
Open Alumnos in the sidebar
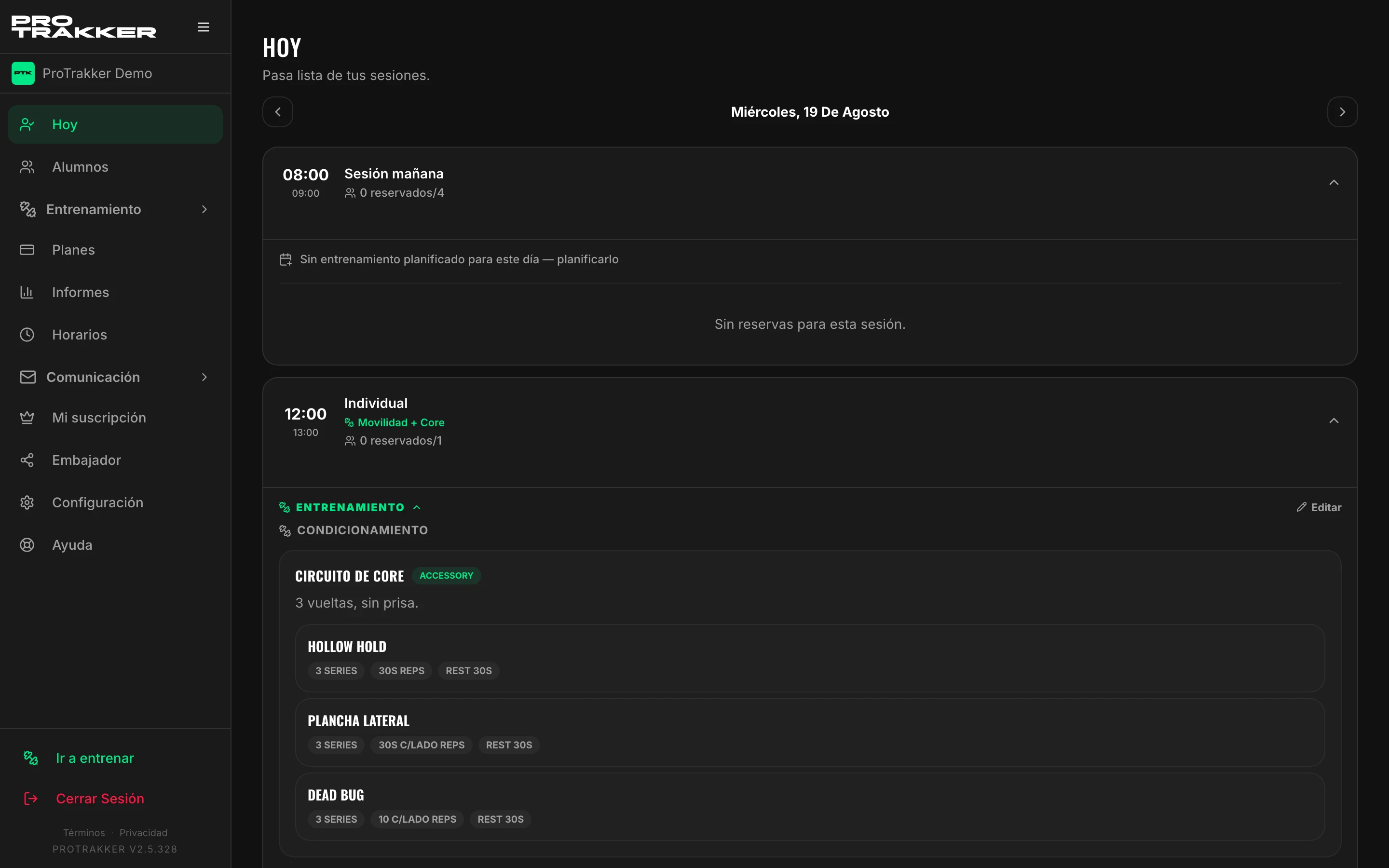115,167
